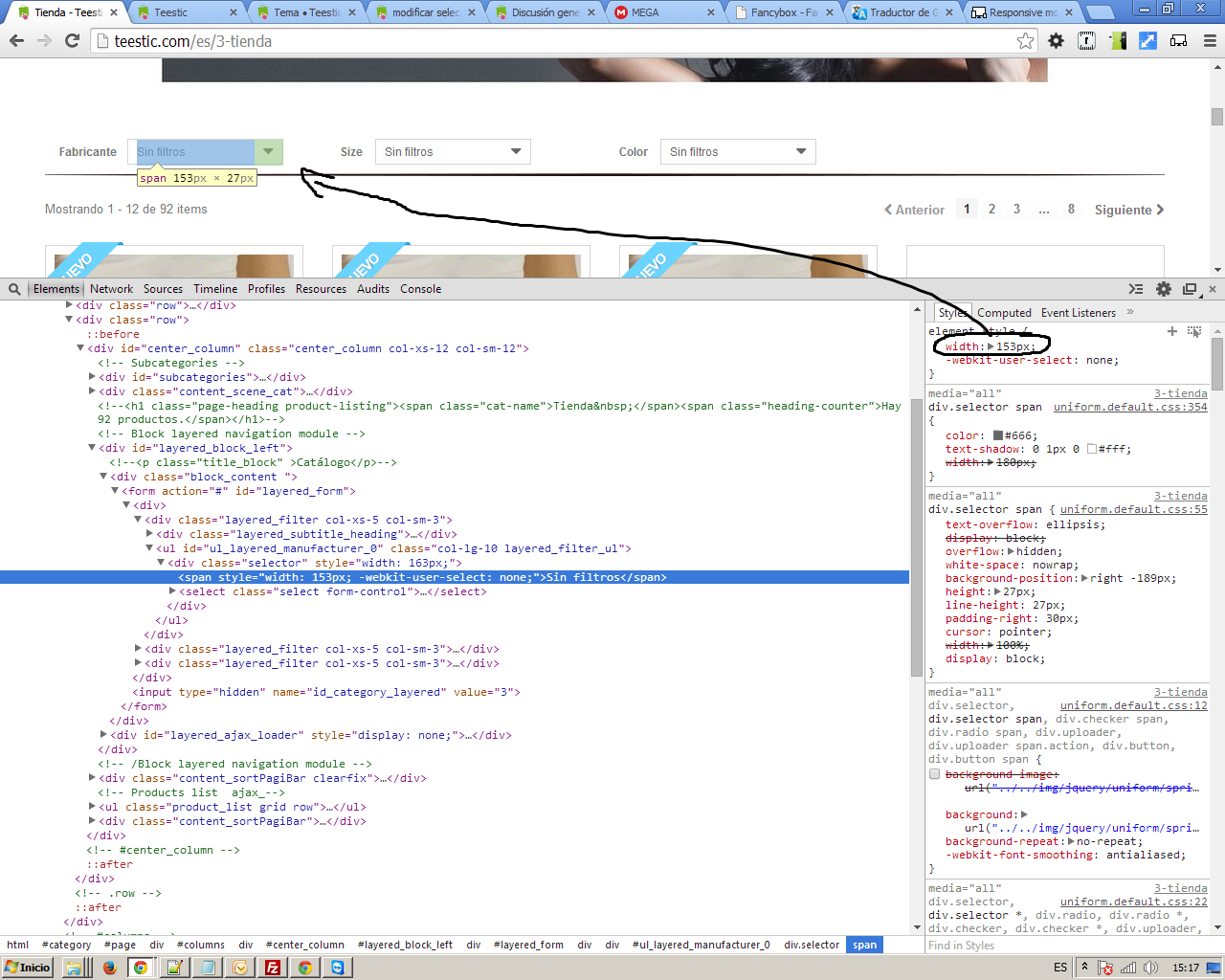Click the volume icon in the system tray
This screenshot has height=980, width=1225.
coord(1149,968)
